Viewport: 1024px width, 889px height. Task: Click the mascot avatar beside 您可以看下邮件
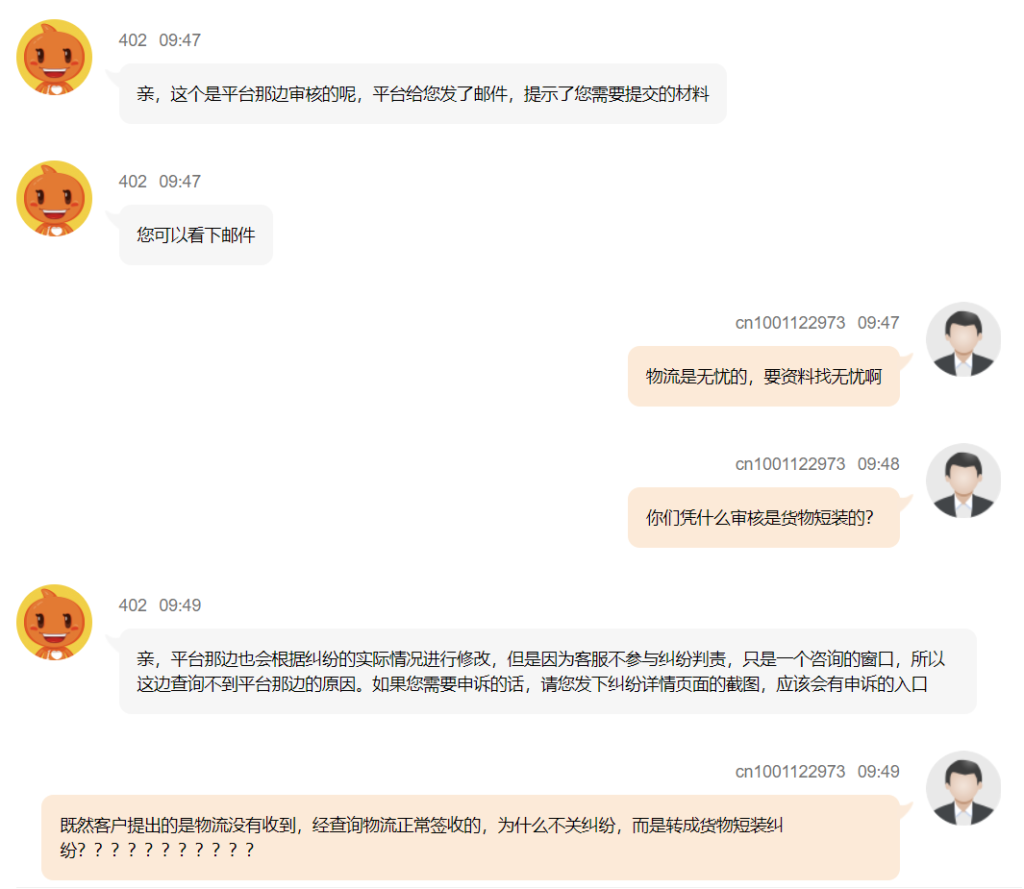(x=54, y=199)
